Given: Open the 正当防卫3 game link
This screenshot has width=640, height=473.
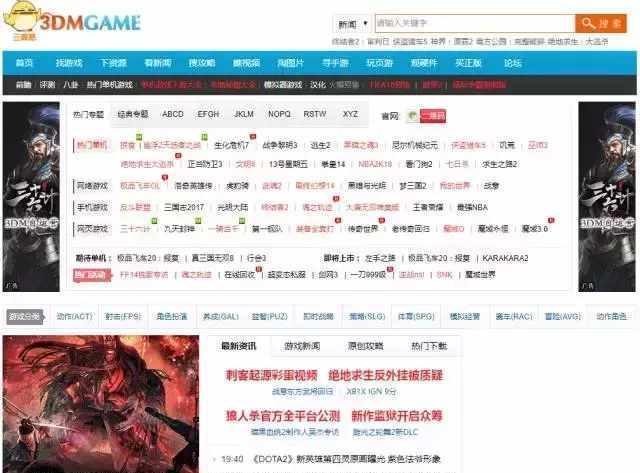Looking at the screenshot, I should point(205,164).
